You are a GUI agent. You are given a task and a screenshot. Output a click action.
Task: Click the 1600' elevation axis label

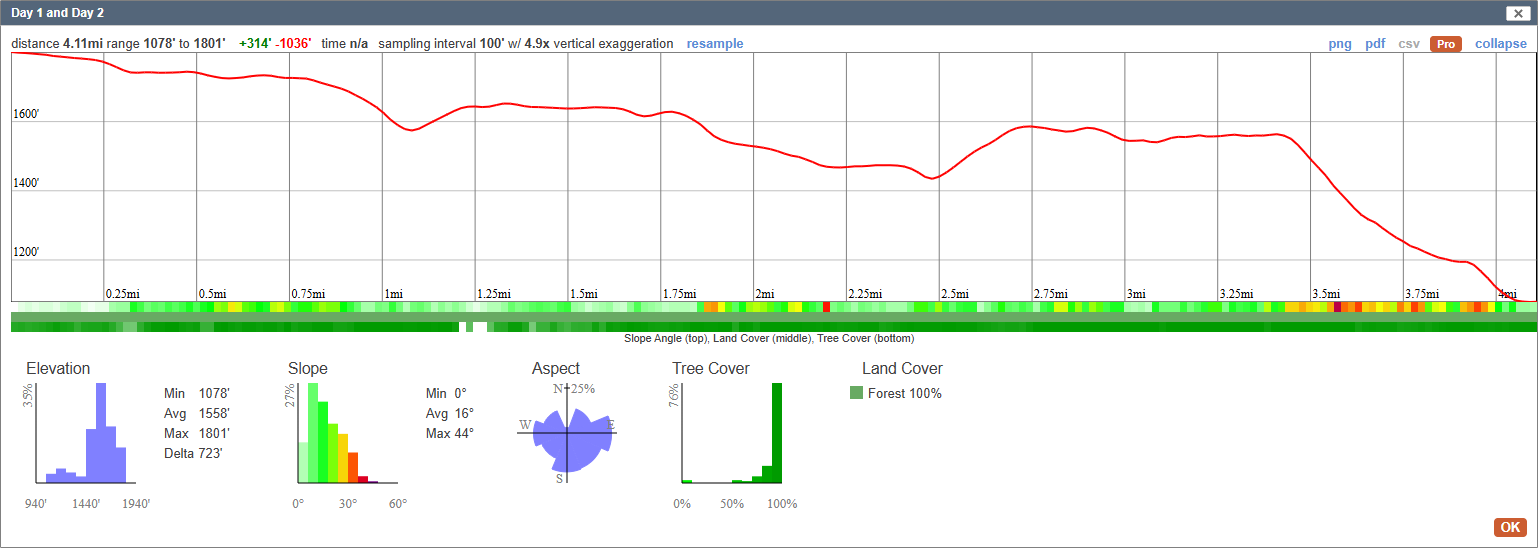pyautogui.click(x=26, y=114)
